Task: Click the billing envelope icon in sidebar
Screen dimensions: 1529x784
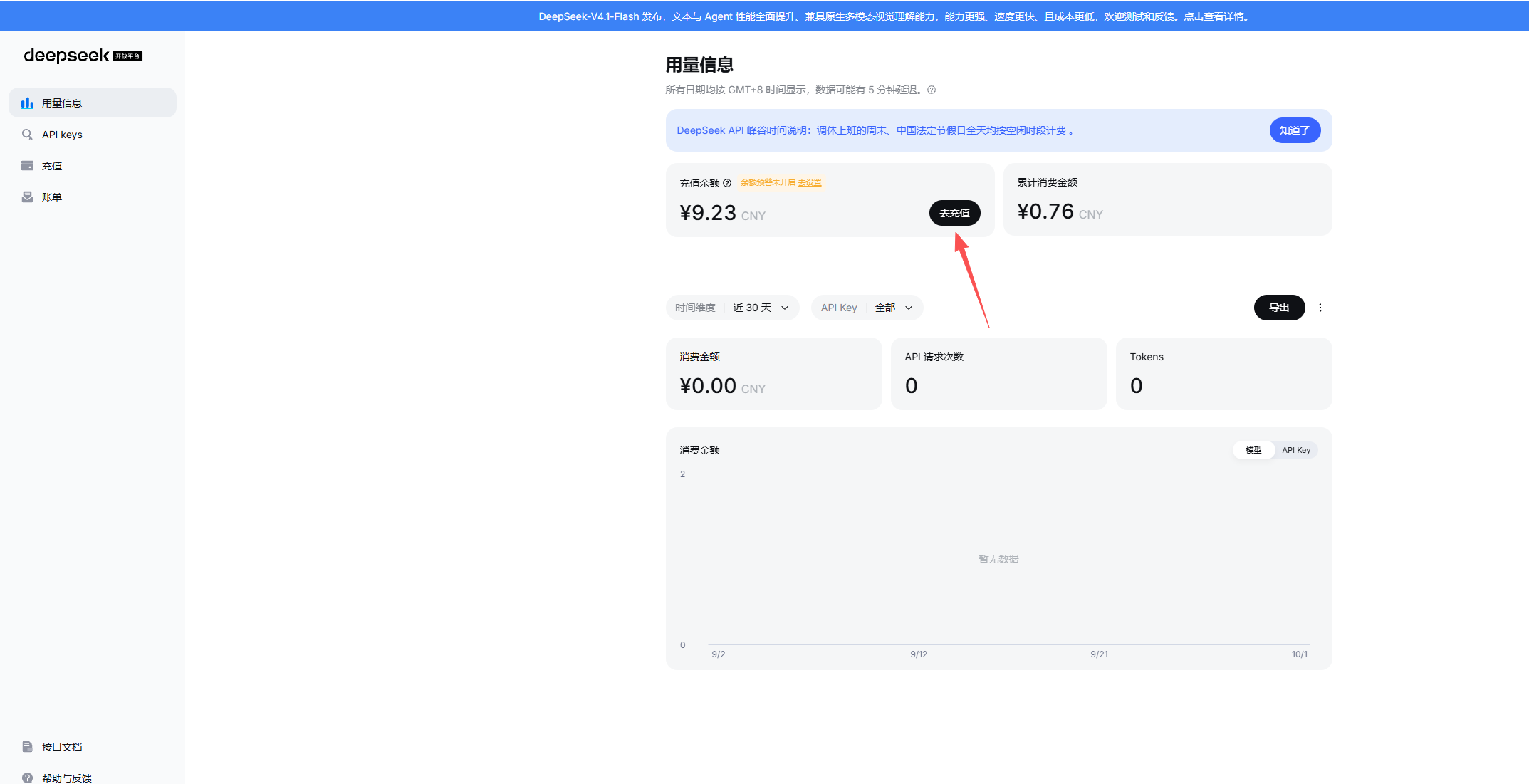Action: 28,197
